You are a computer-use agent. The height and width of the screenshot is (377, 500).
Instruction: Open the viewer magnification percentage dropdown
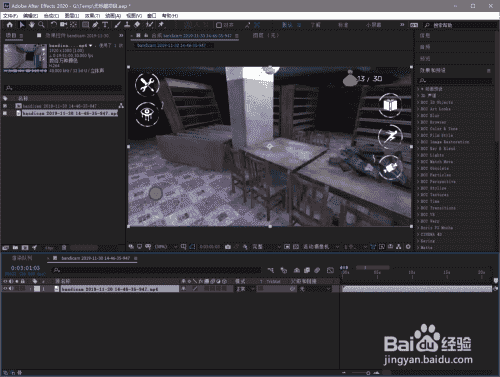[166, 247]
